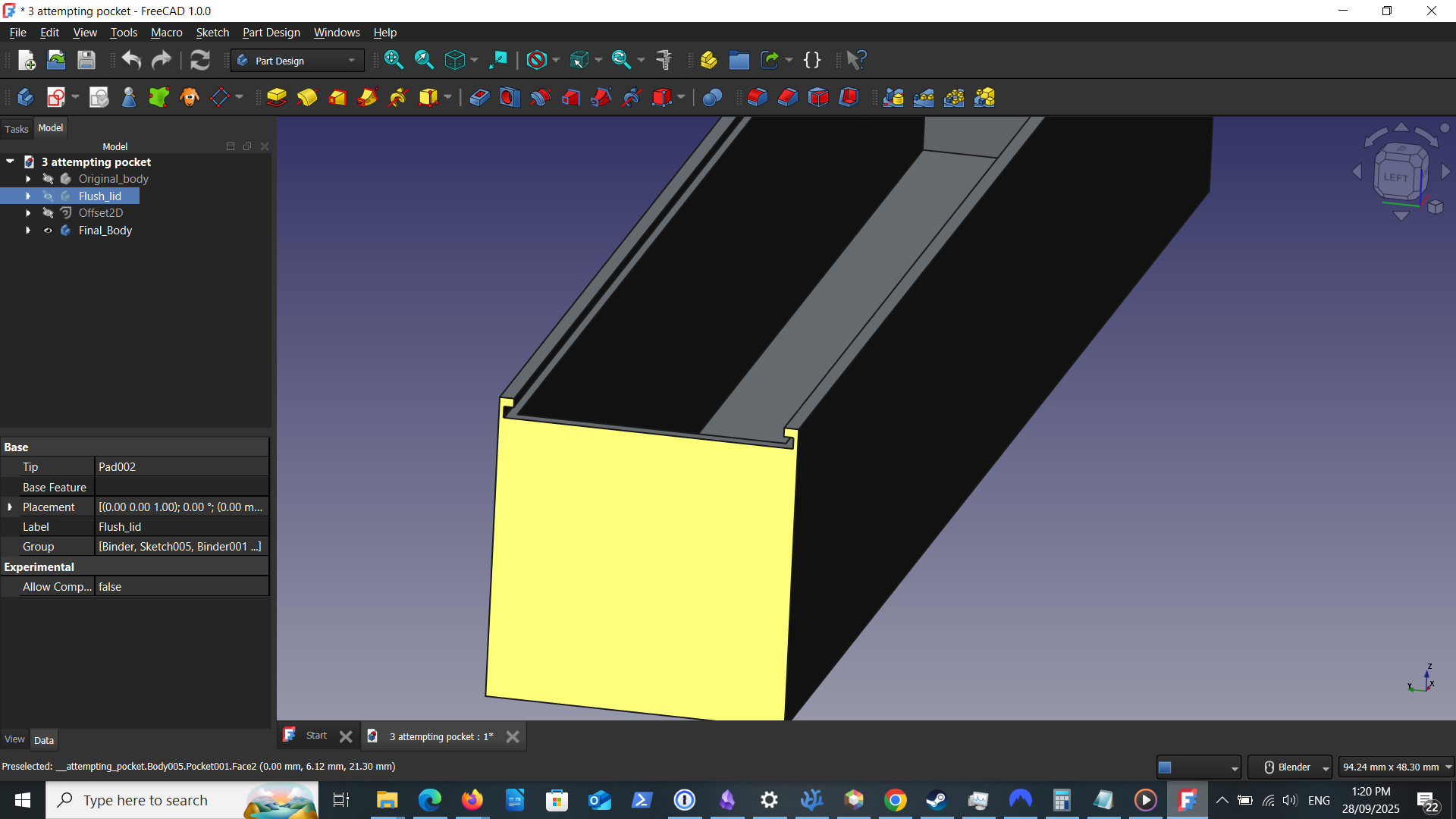Click the Revolution tool icon
This screenshot has height=819, width=1456.
pyautogui.click(x=307, y=98)
